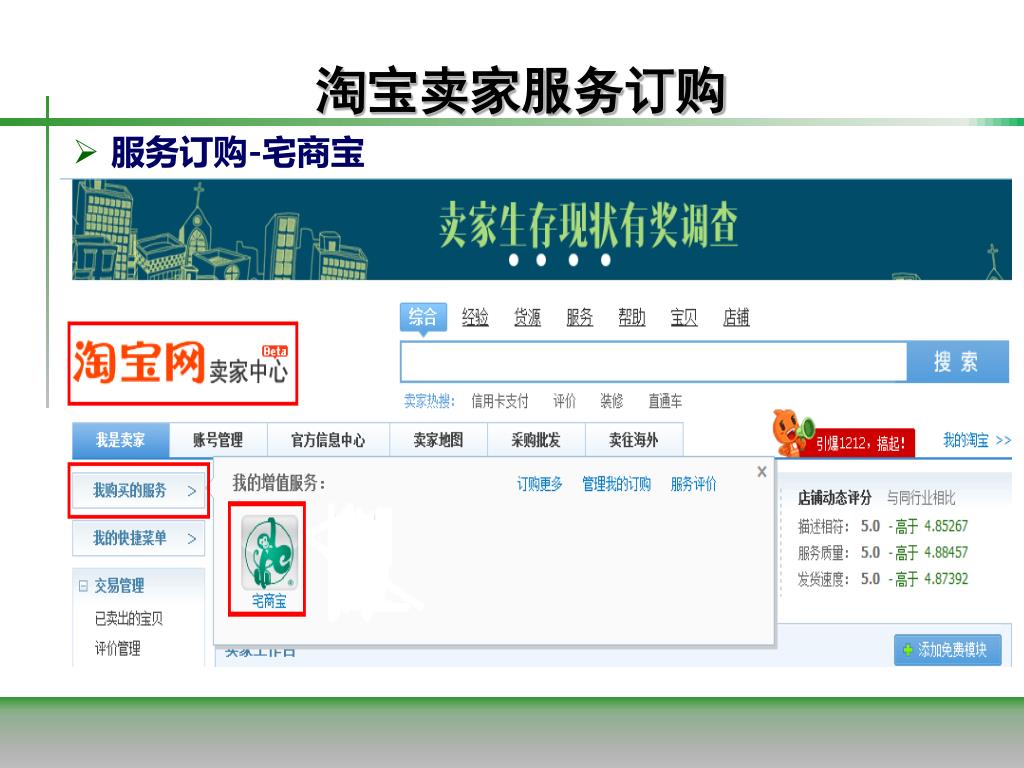Collapse the 交易管理 tree section
This screenshot has width=1024, height=768.
(83, 586)
